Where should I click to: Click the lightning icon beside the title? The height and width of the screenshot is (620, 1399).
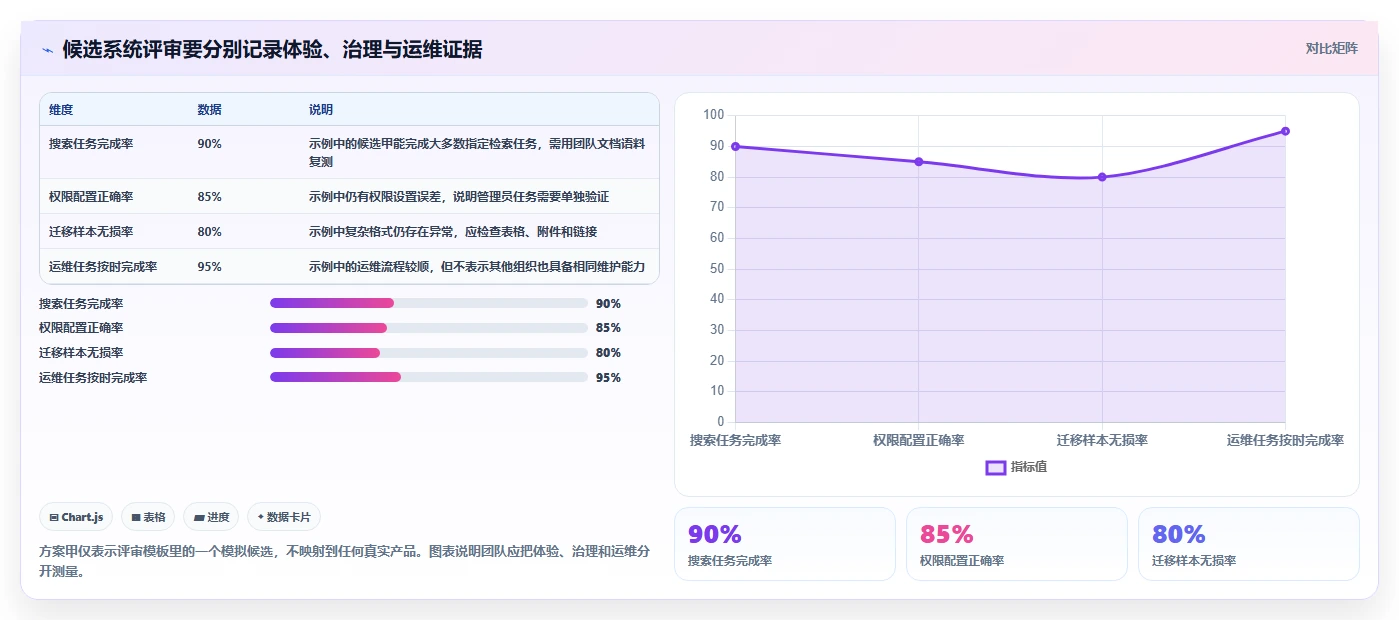coord(47,50)
